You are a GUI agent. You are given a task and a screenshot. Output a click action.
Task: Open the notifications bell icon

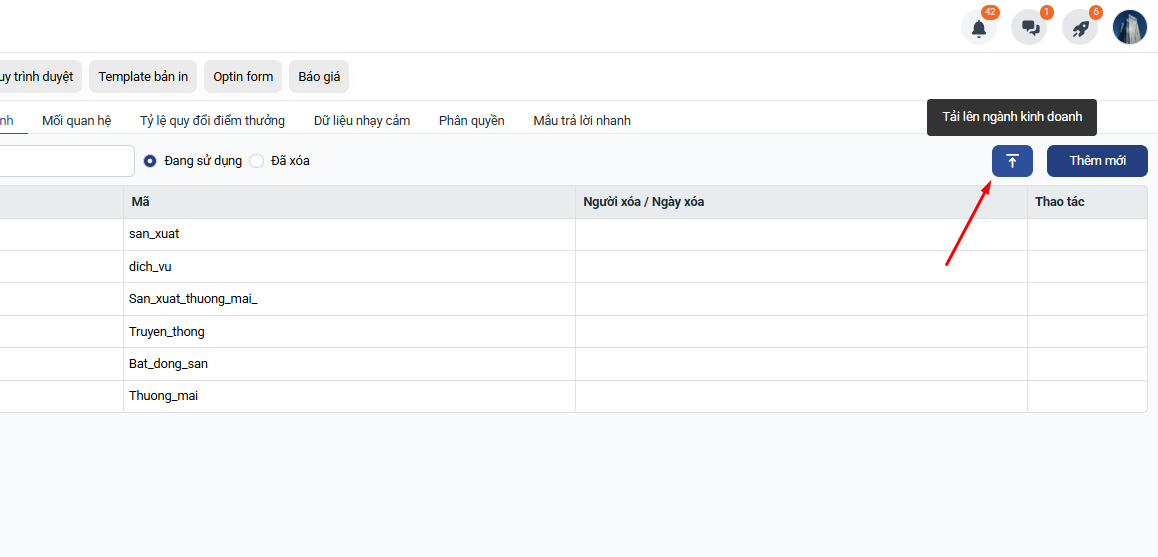[978, 28]
